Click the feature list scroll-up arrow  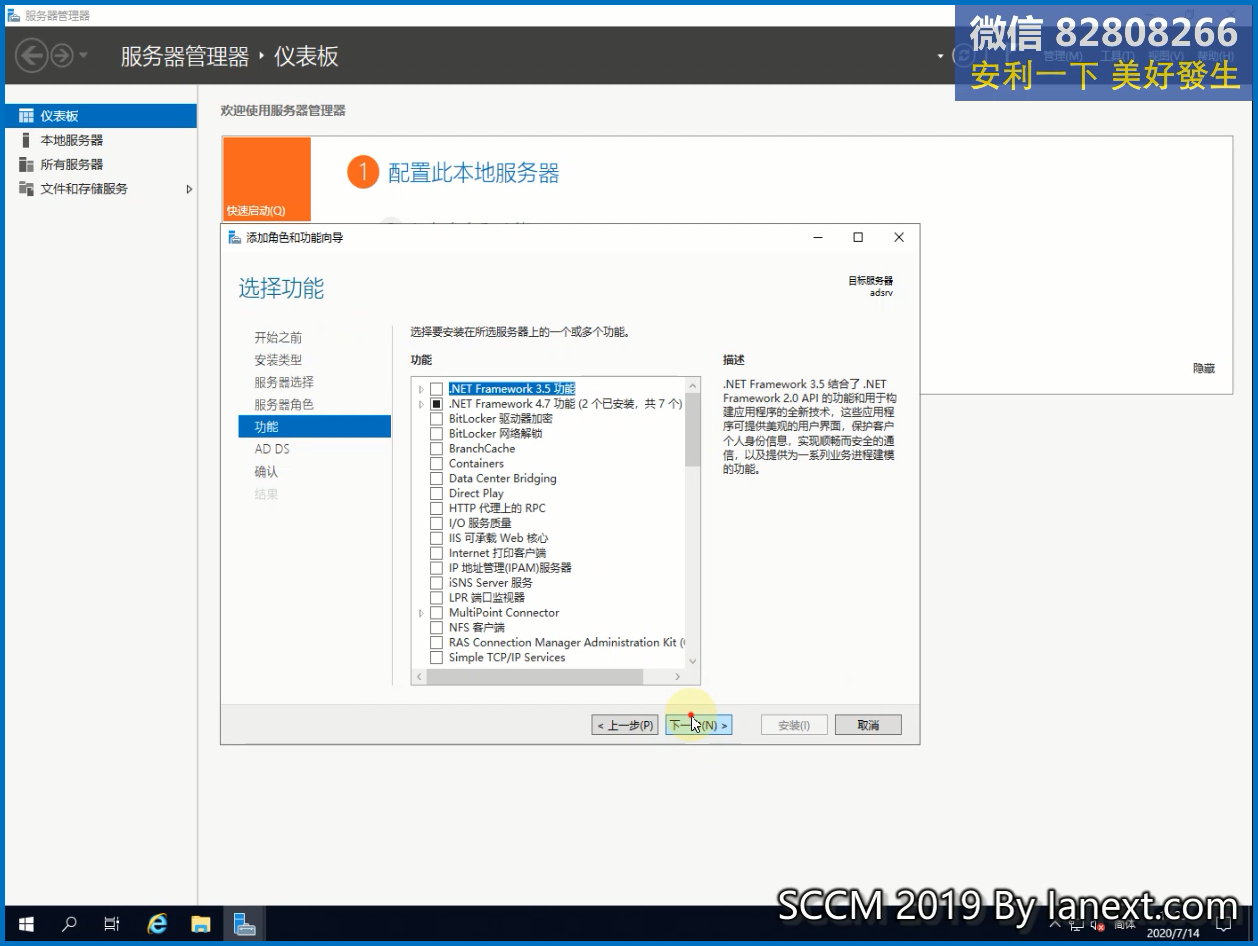tap(693, 385)
